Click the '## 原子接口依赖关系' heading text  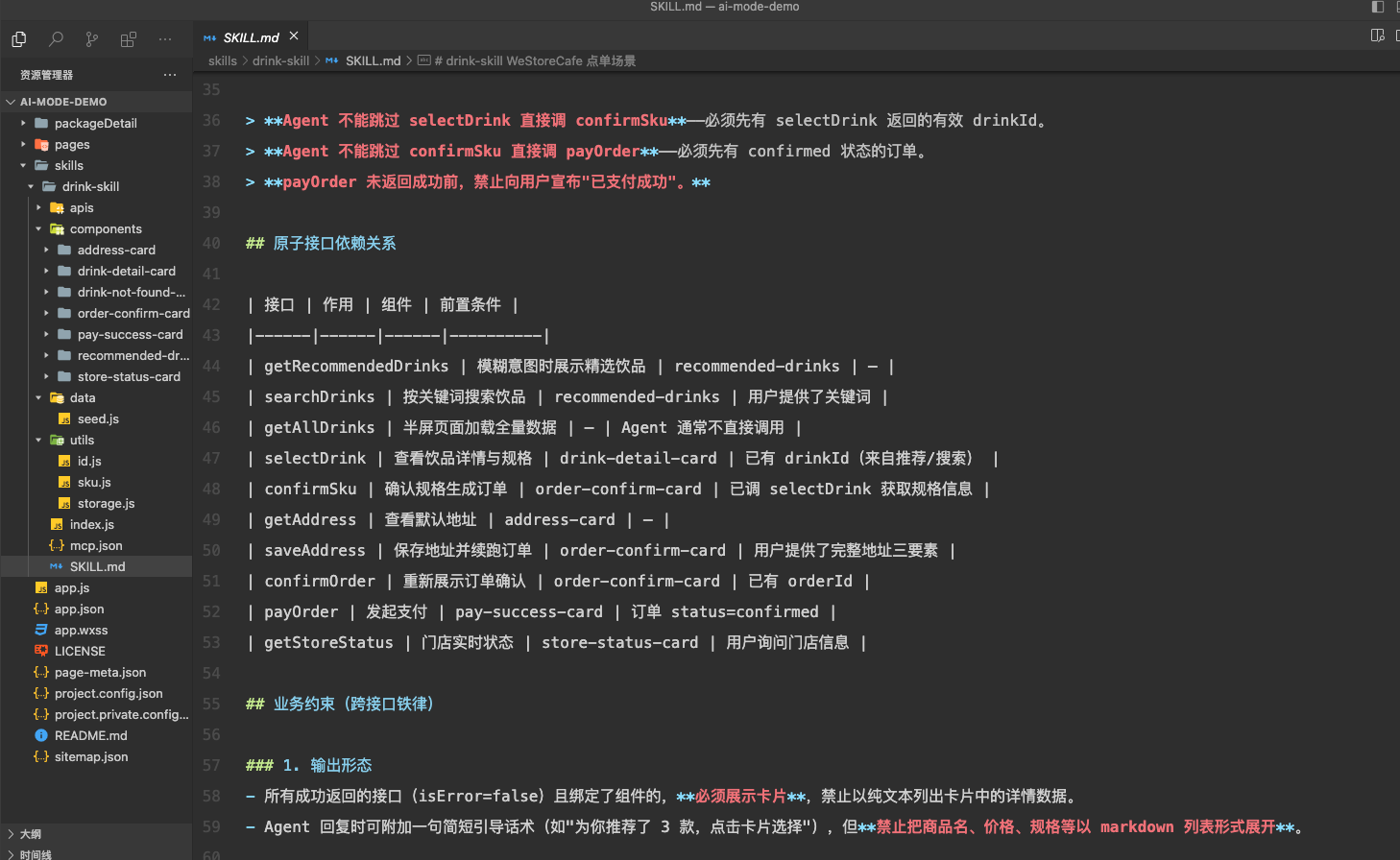pos(321,243)
